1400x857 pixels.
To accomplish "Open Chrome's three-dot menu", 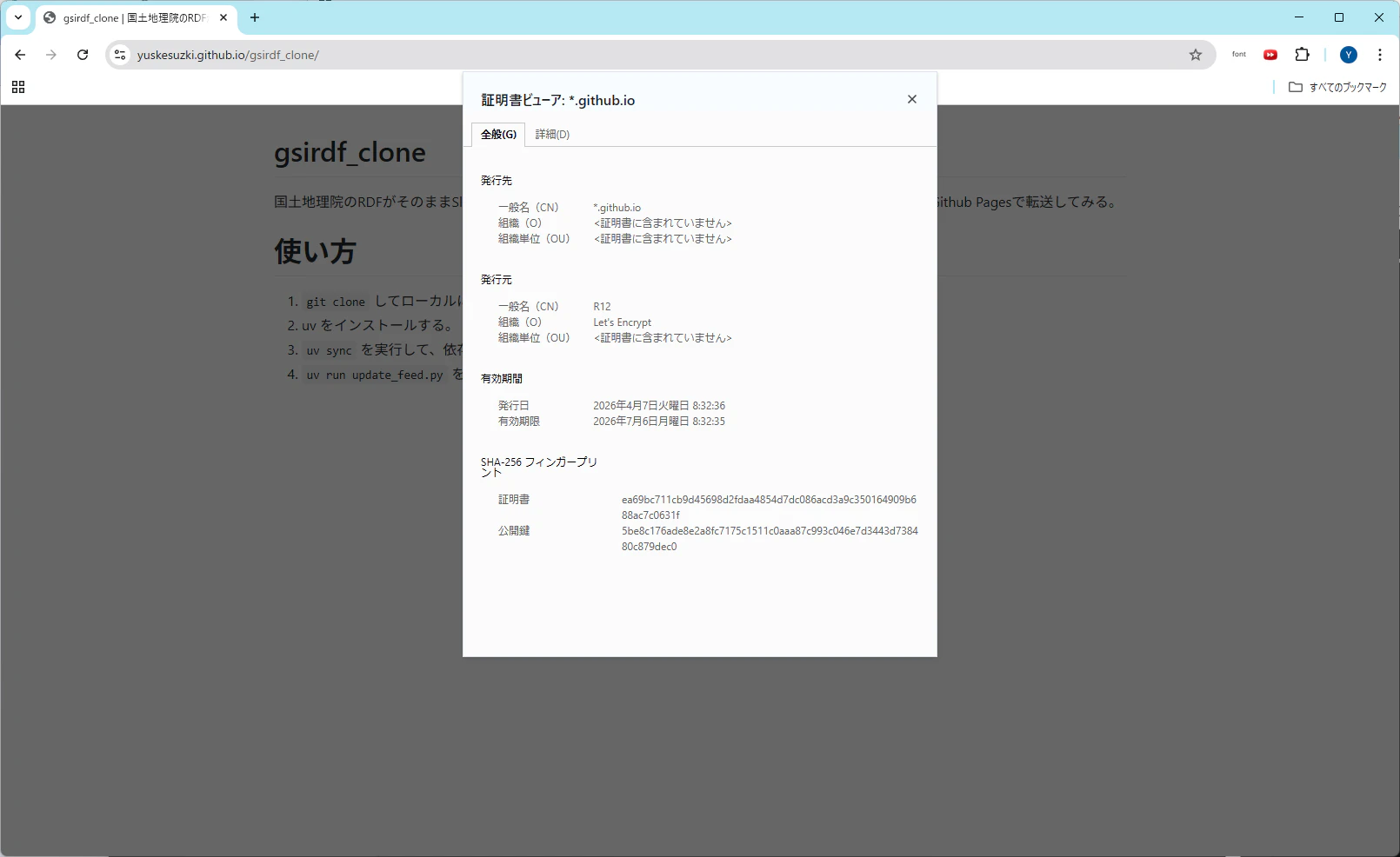I will click(1380, 55).
